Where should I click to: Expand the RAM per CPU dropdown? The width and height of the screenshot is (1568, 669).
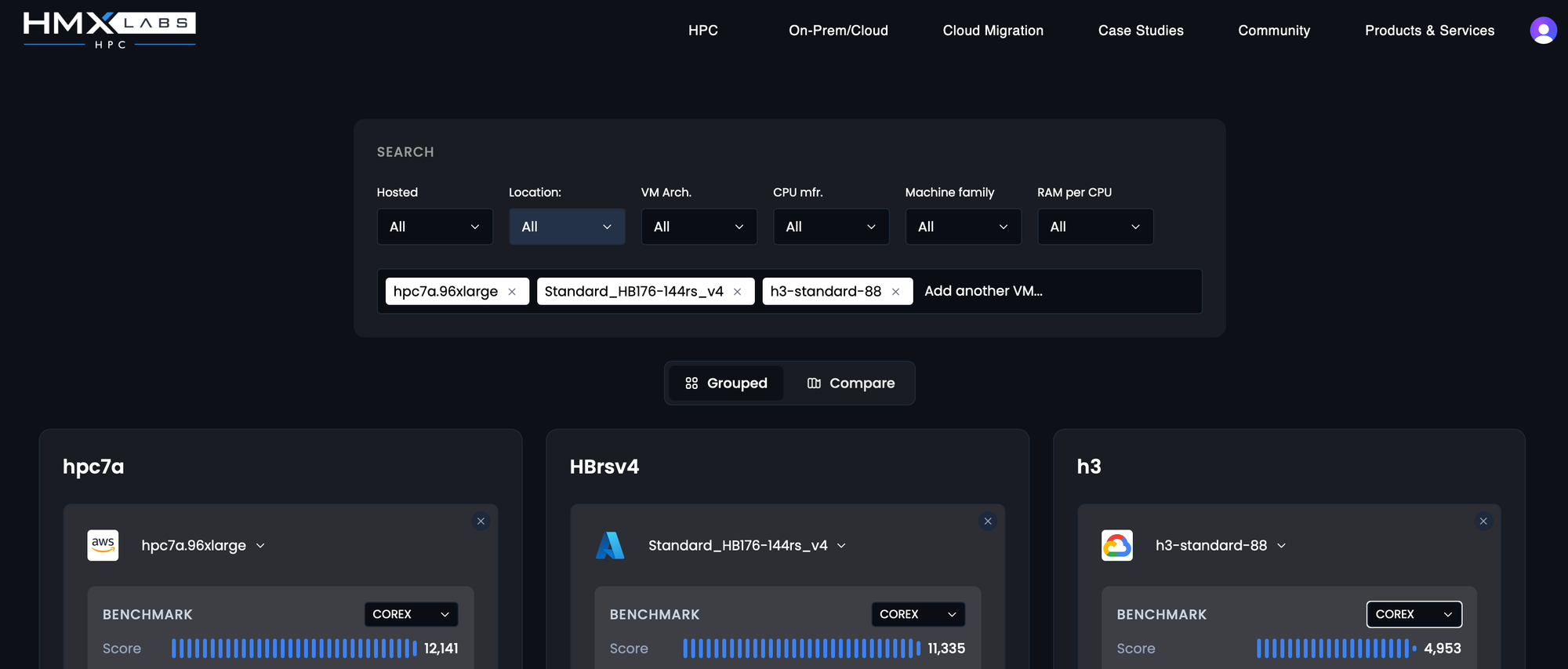(x=1094, y=227)
